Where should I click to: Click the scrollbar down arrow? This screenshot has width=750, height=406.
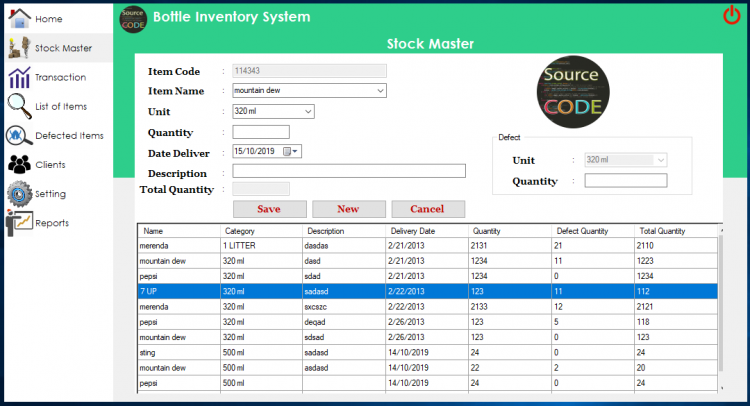(x=721, y=388)
